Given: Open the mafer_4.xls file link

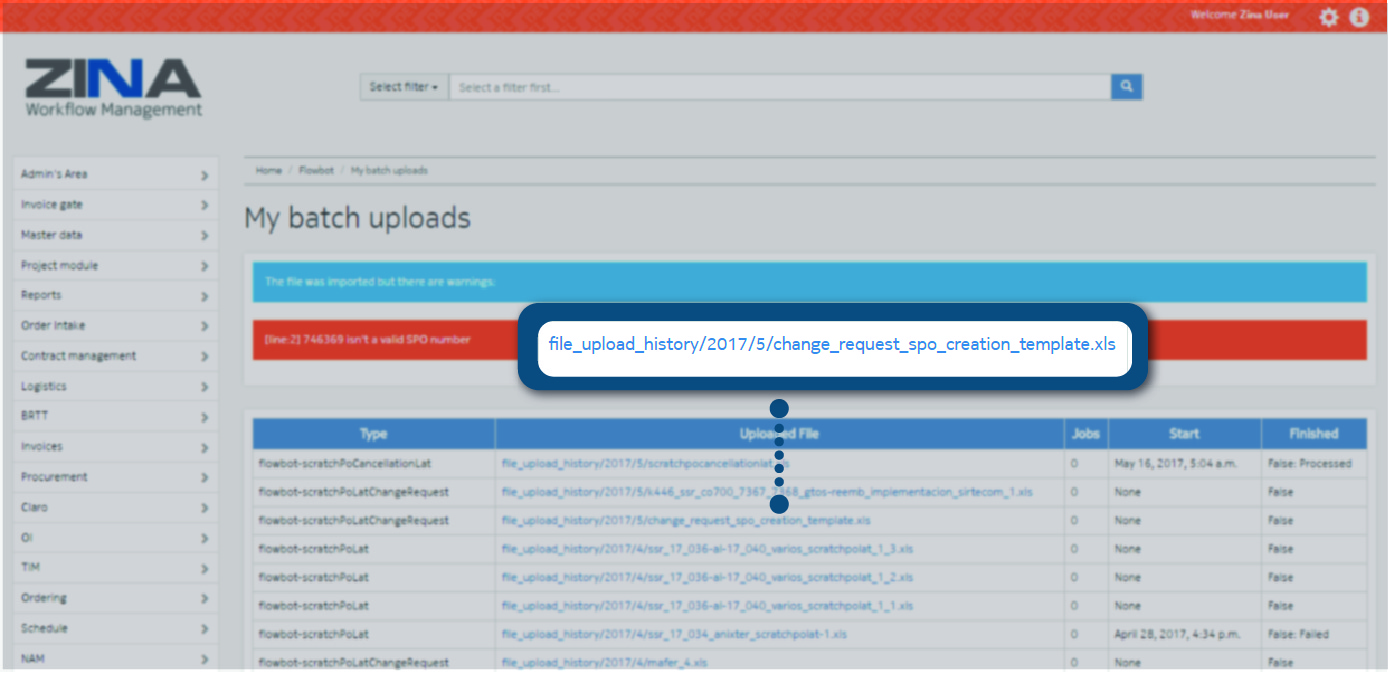Looking at the screenshot, I should [x=604, y=662].
